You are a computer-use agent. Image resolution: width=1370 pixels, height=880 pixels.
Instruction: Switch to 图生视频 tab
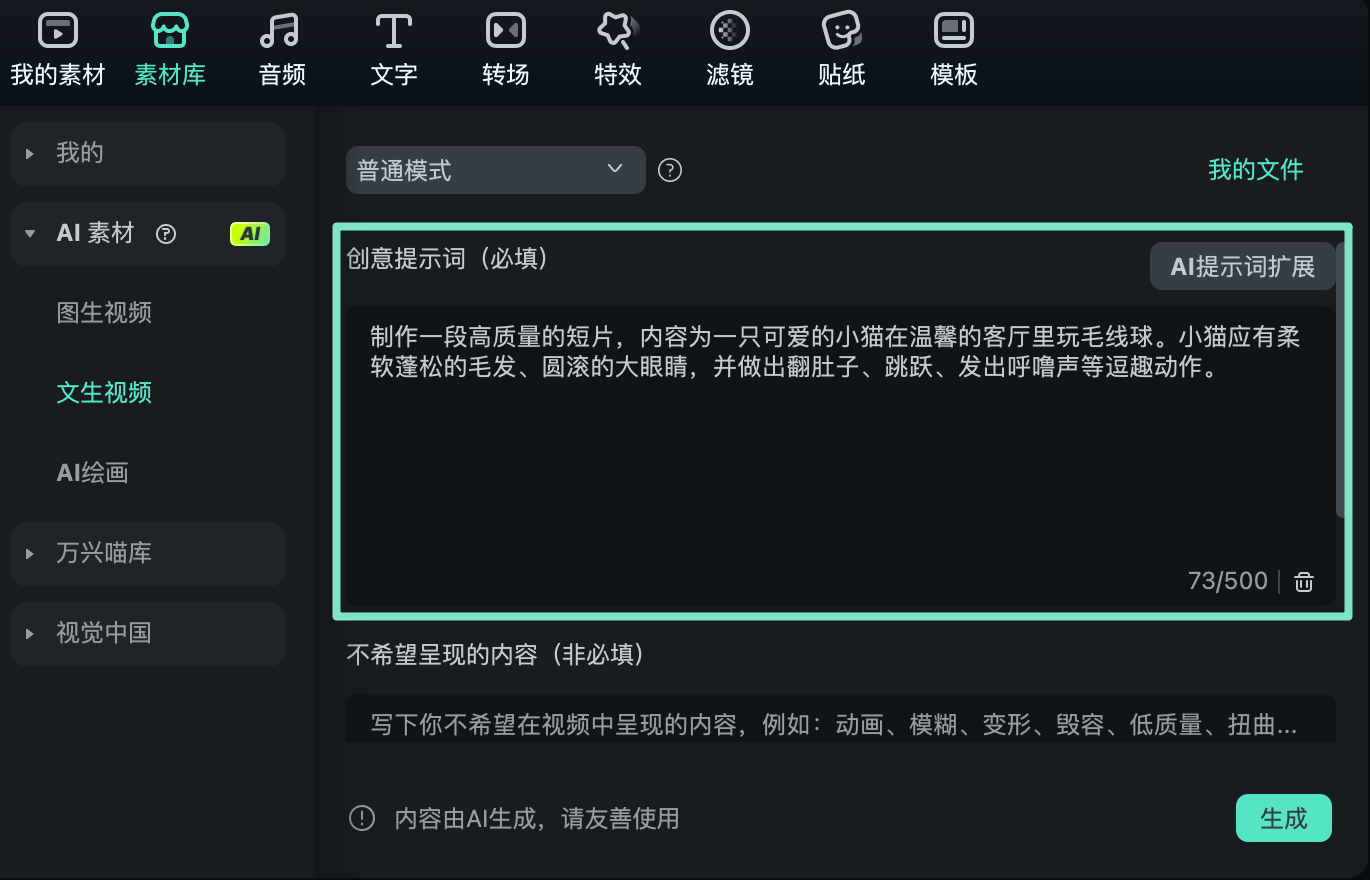[105, 312]
